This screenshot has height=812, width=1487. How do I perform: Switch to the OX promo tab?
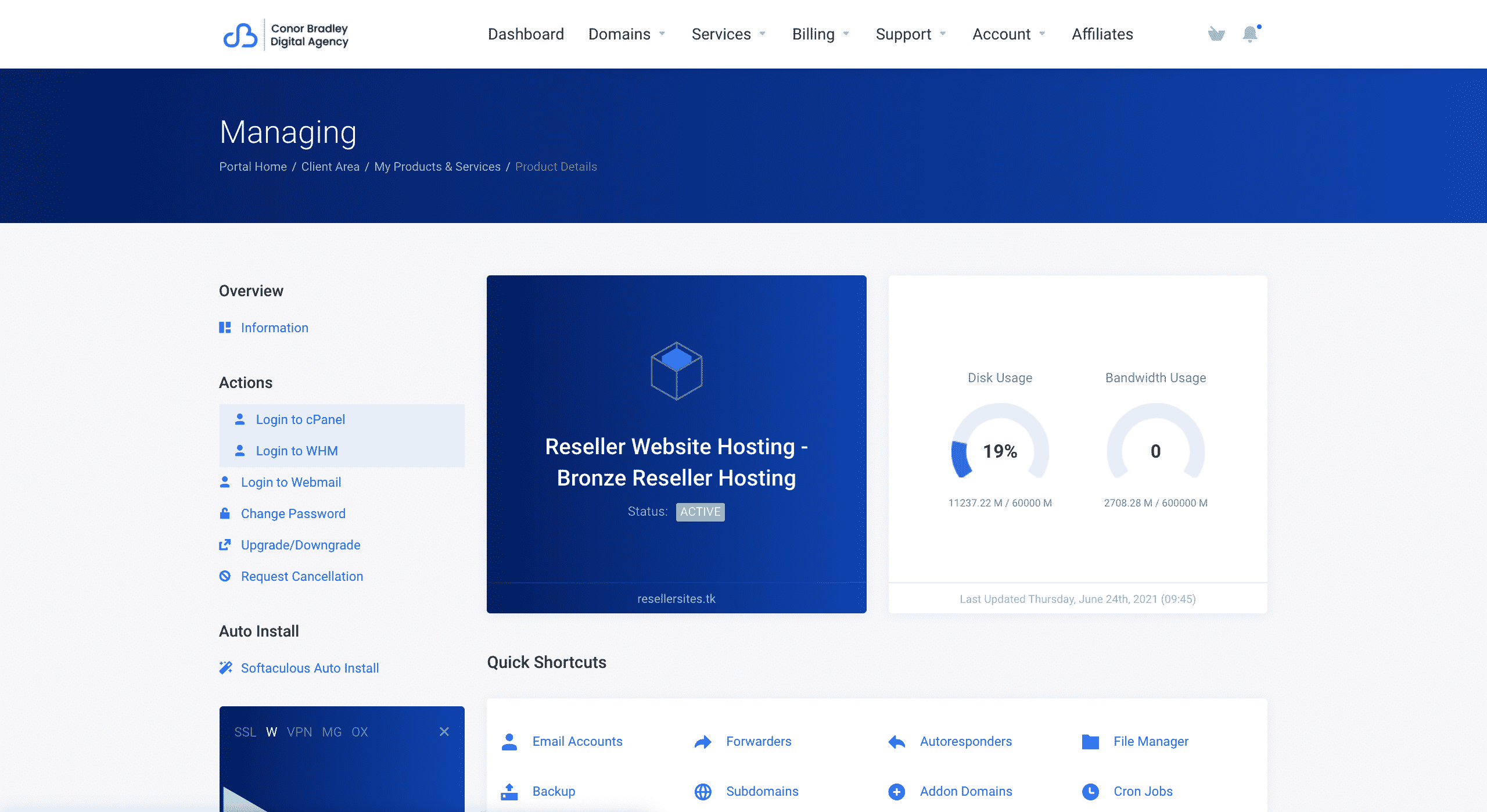[x=360, y=732]
